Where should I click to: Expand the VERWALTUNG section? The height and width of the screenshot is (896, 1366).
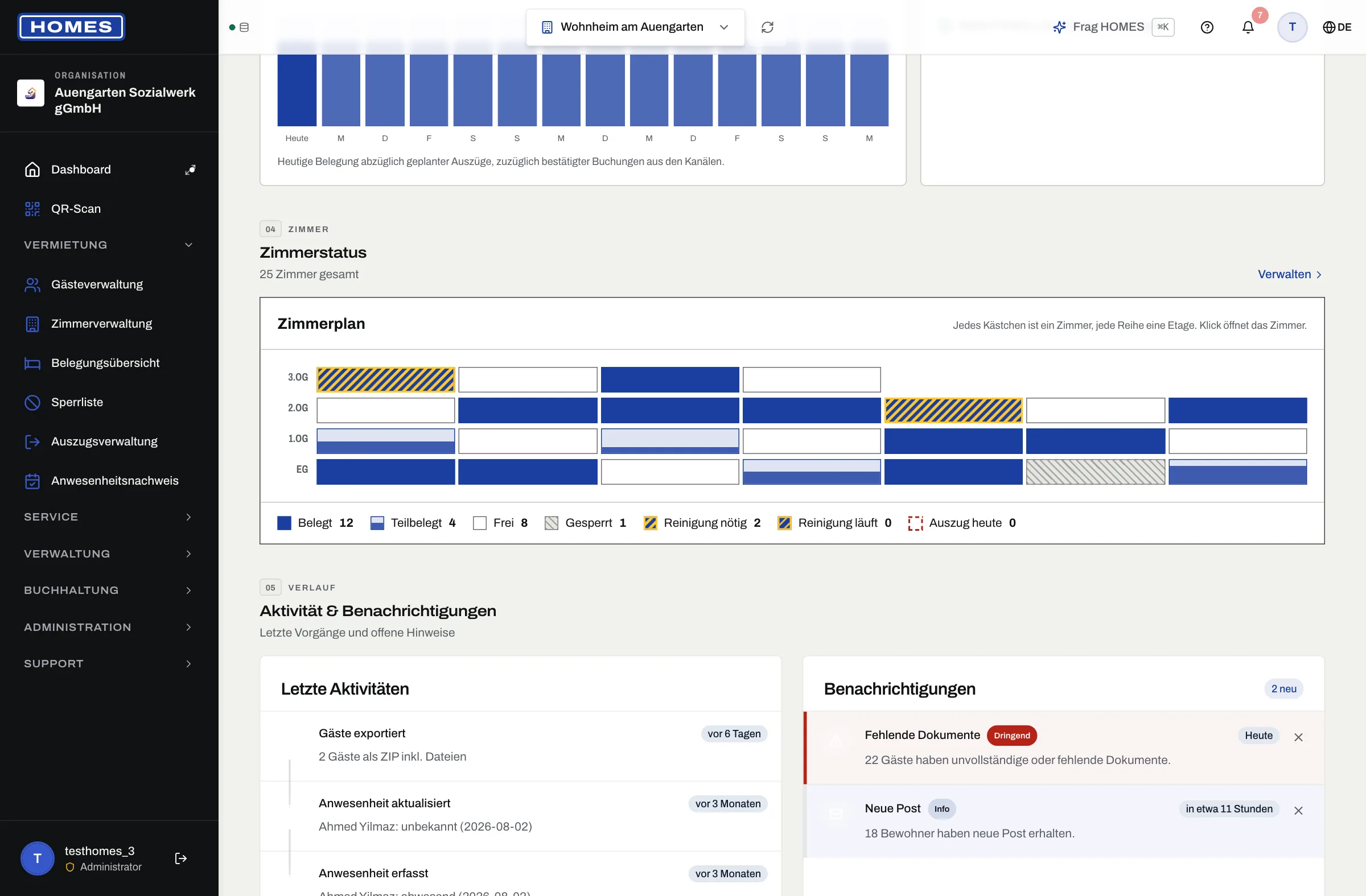pos(109,554)
